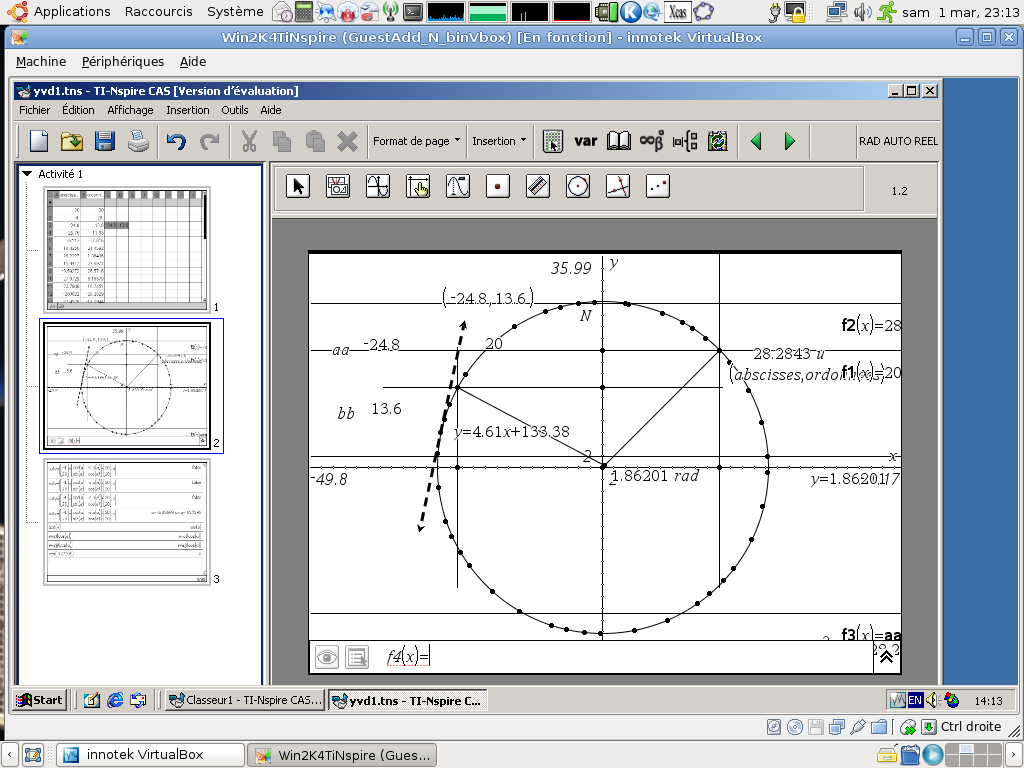
Task: Click the volume speaker icon in top panel
Action: (x=862, y=11)
